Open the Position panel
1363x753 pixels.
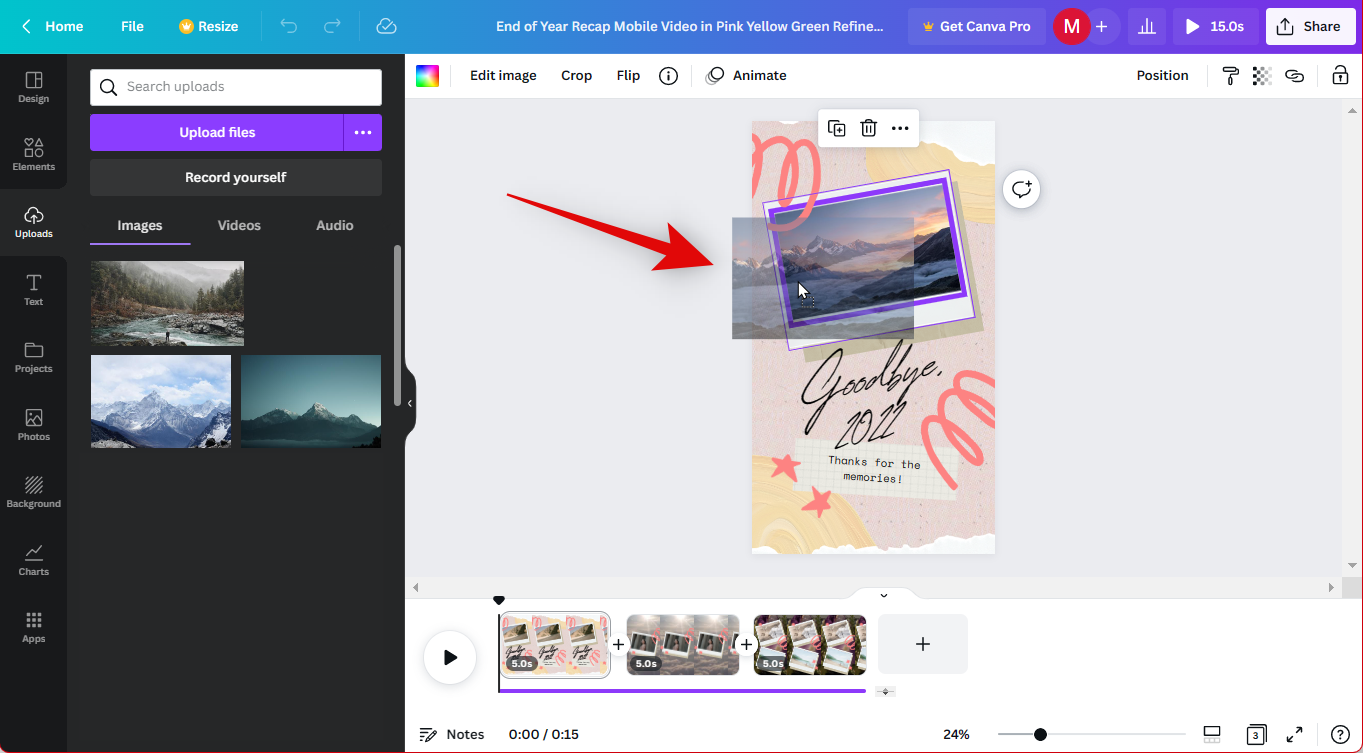pyautogui.click(x=1162, y=76)
